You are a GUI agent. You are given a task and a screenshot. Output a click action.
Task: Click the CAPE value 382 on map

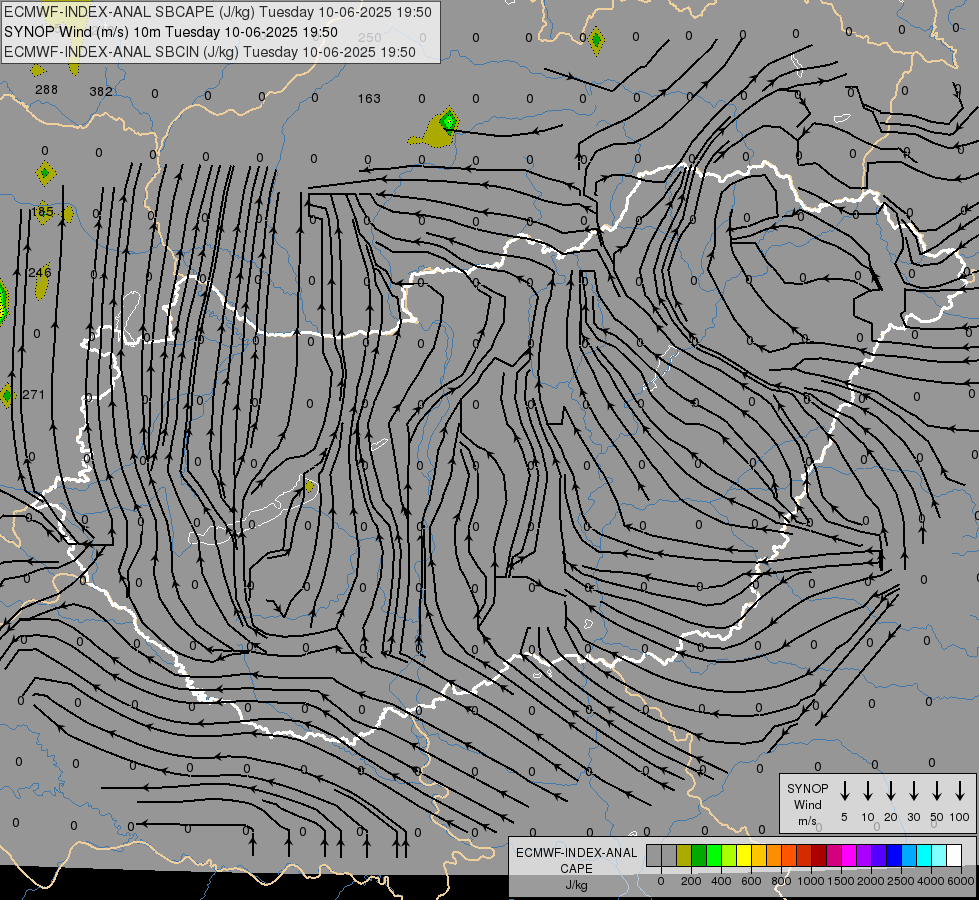point(101,92)
